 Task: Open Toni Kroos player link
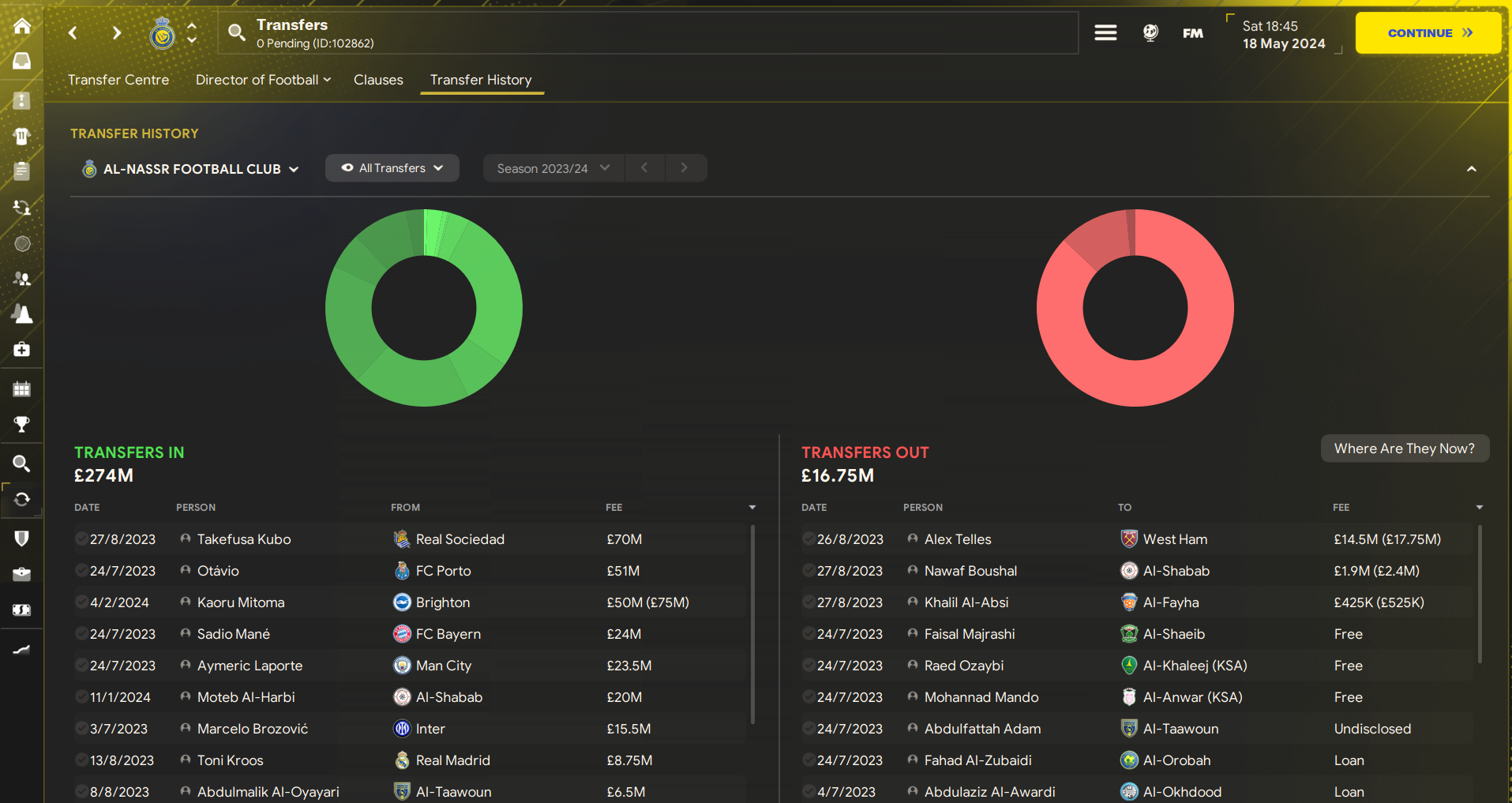(x=231, y=760)
